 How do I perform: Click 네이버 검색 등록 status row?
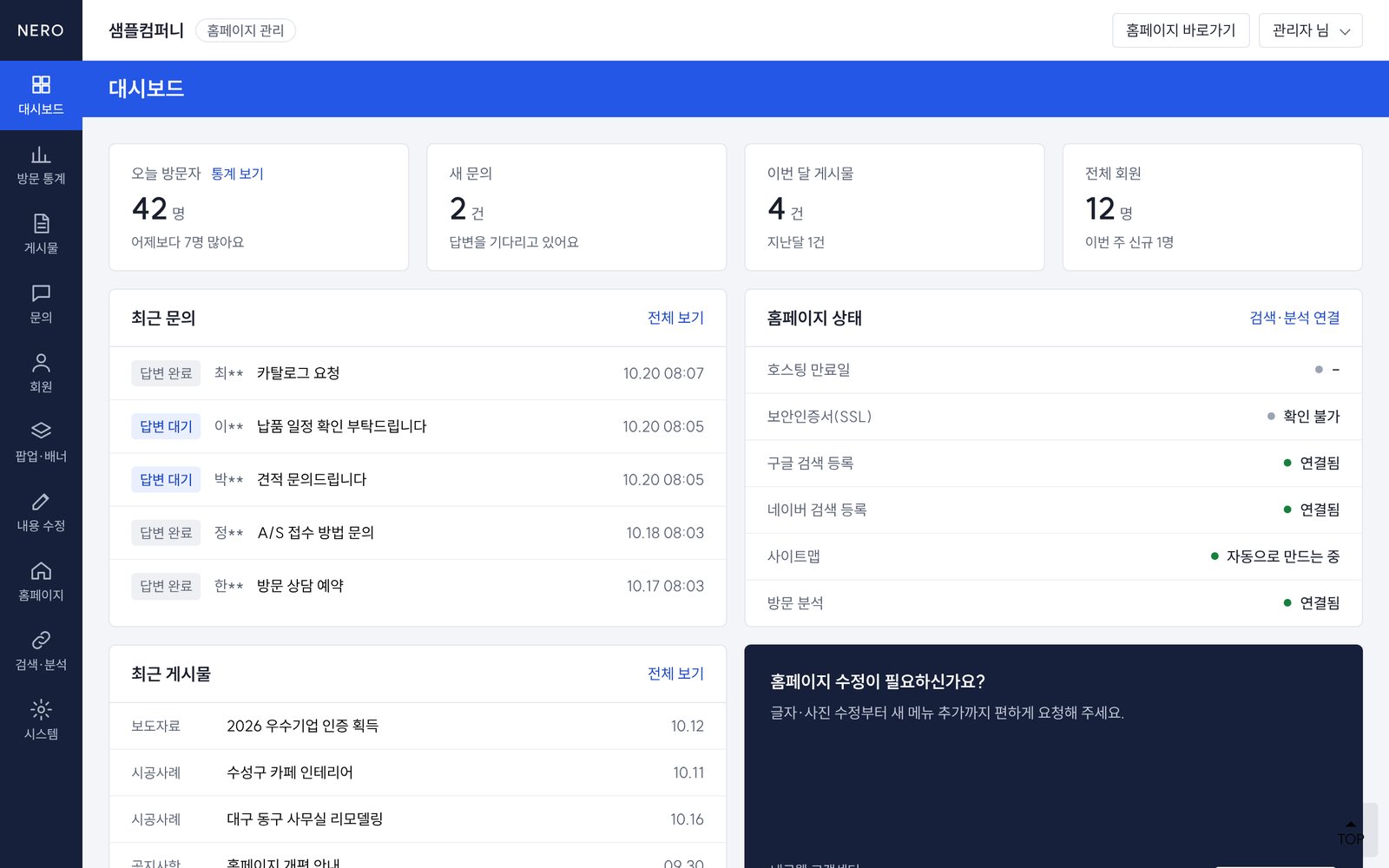pyautogui.click(x=1054, y=510)
